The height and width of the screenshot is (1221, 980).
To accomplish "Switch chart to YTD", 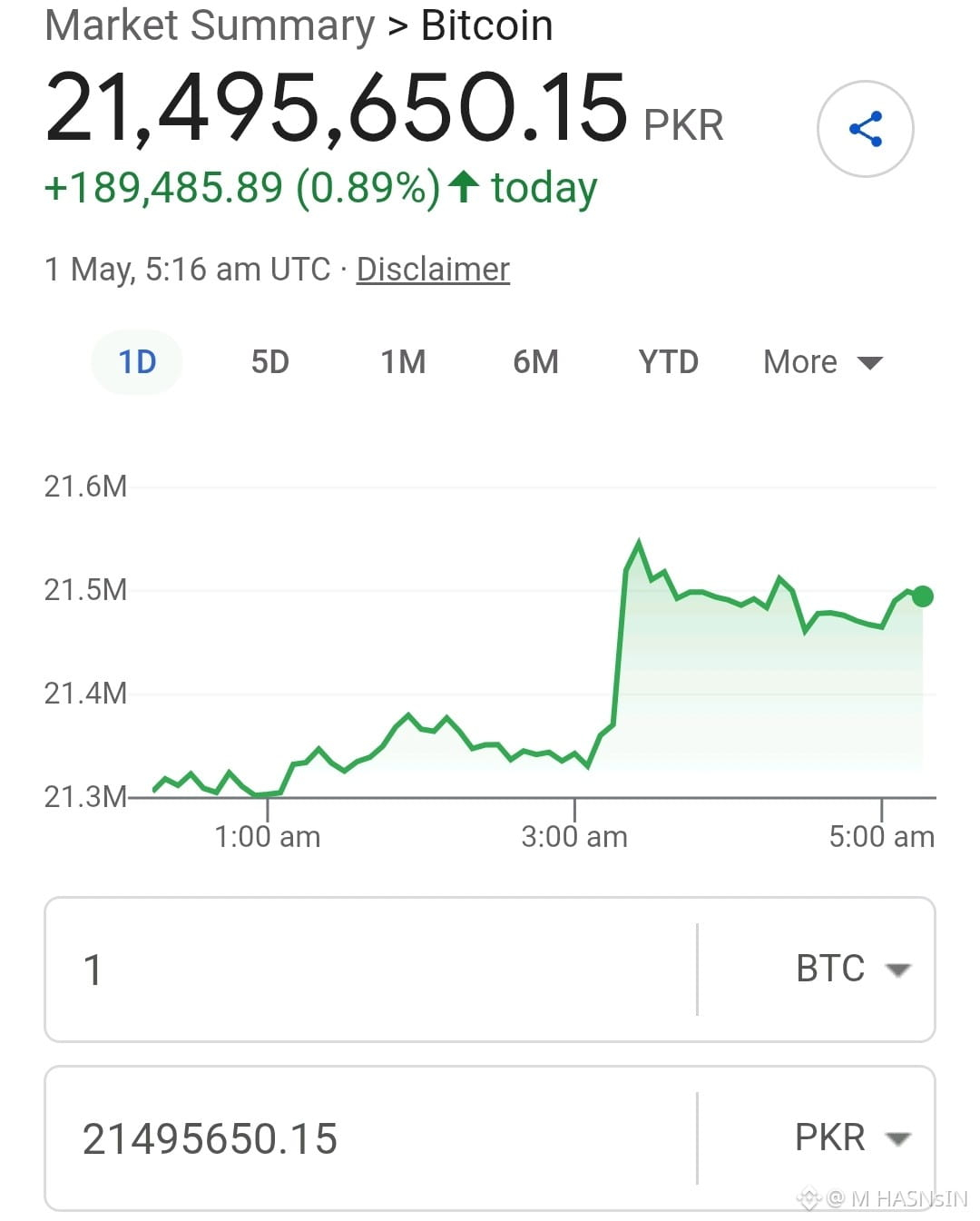I will [x=669, y=362].
